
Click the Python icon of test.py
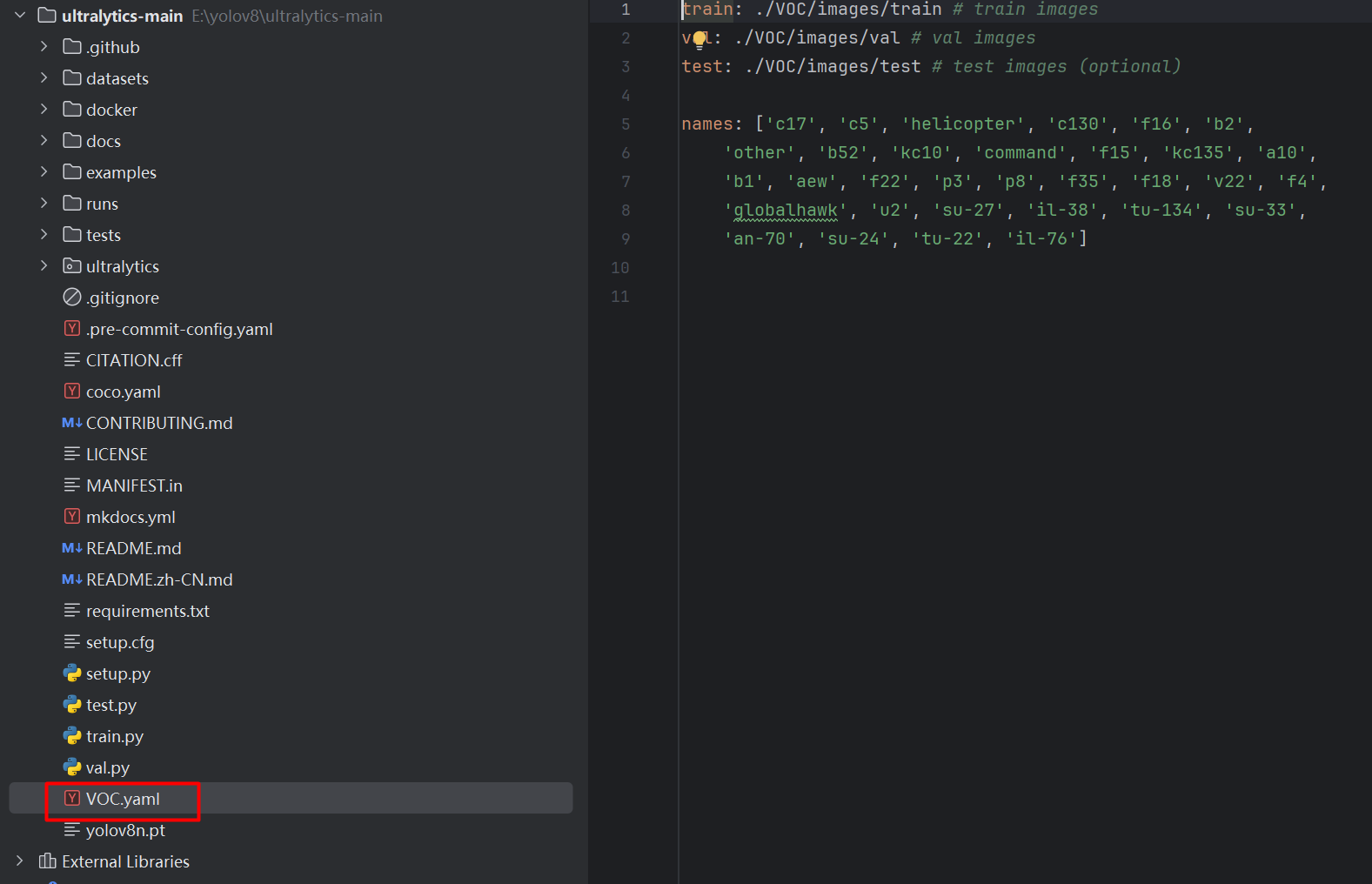point(72,705)
